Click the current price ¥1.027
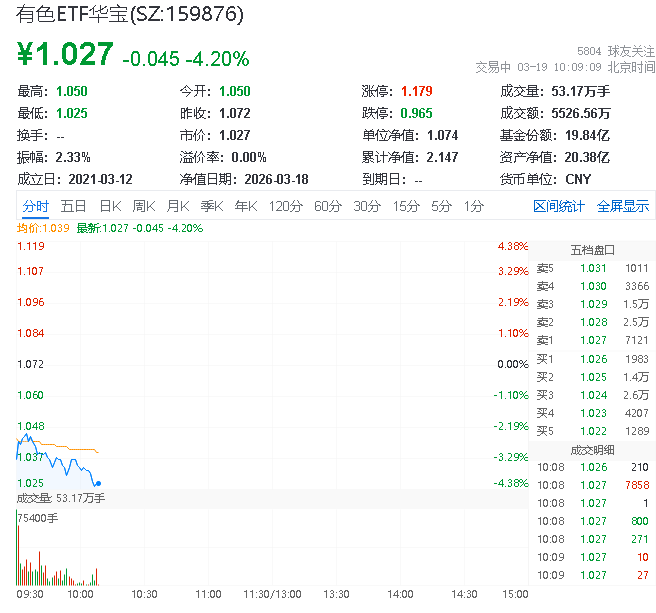The image size is (656, 613). pos(65,54)
